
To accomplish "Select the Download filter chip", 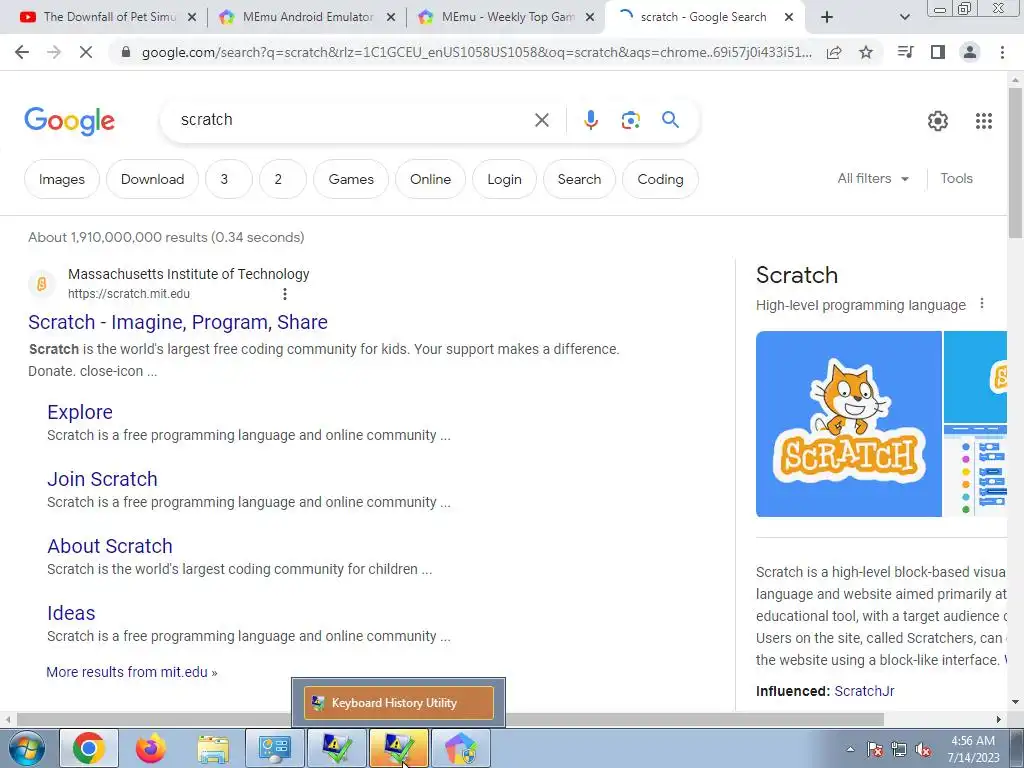I will [x=152, y=179].
